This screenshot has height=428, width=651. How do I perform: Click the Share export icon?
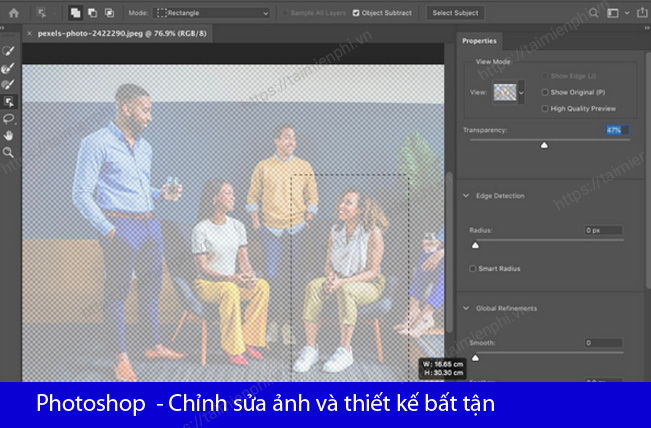(642, 13)
